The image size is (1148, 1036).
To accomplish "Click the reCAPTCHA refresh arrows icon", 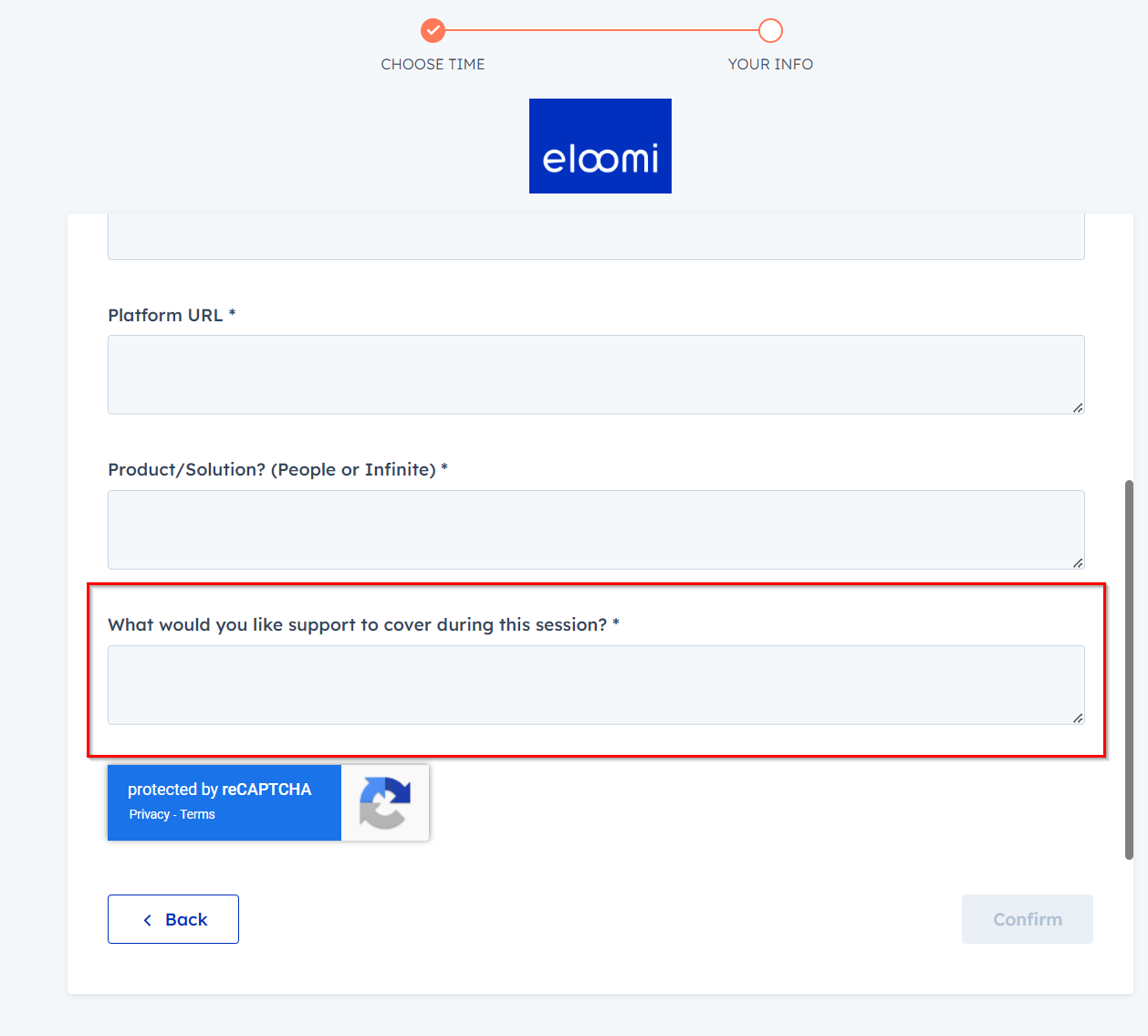I will point(385,802).
